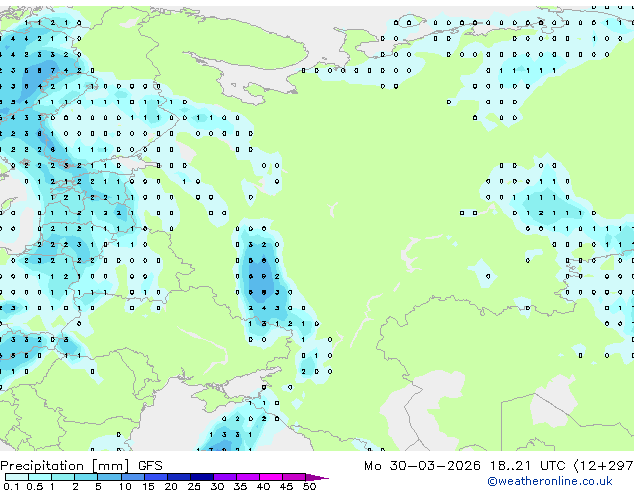
Task: Click the legend label "0.5"
Action: point(35,486)
